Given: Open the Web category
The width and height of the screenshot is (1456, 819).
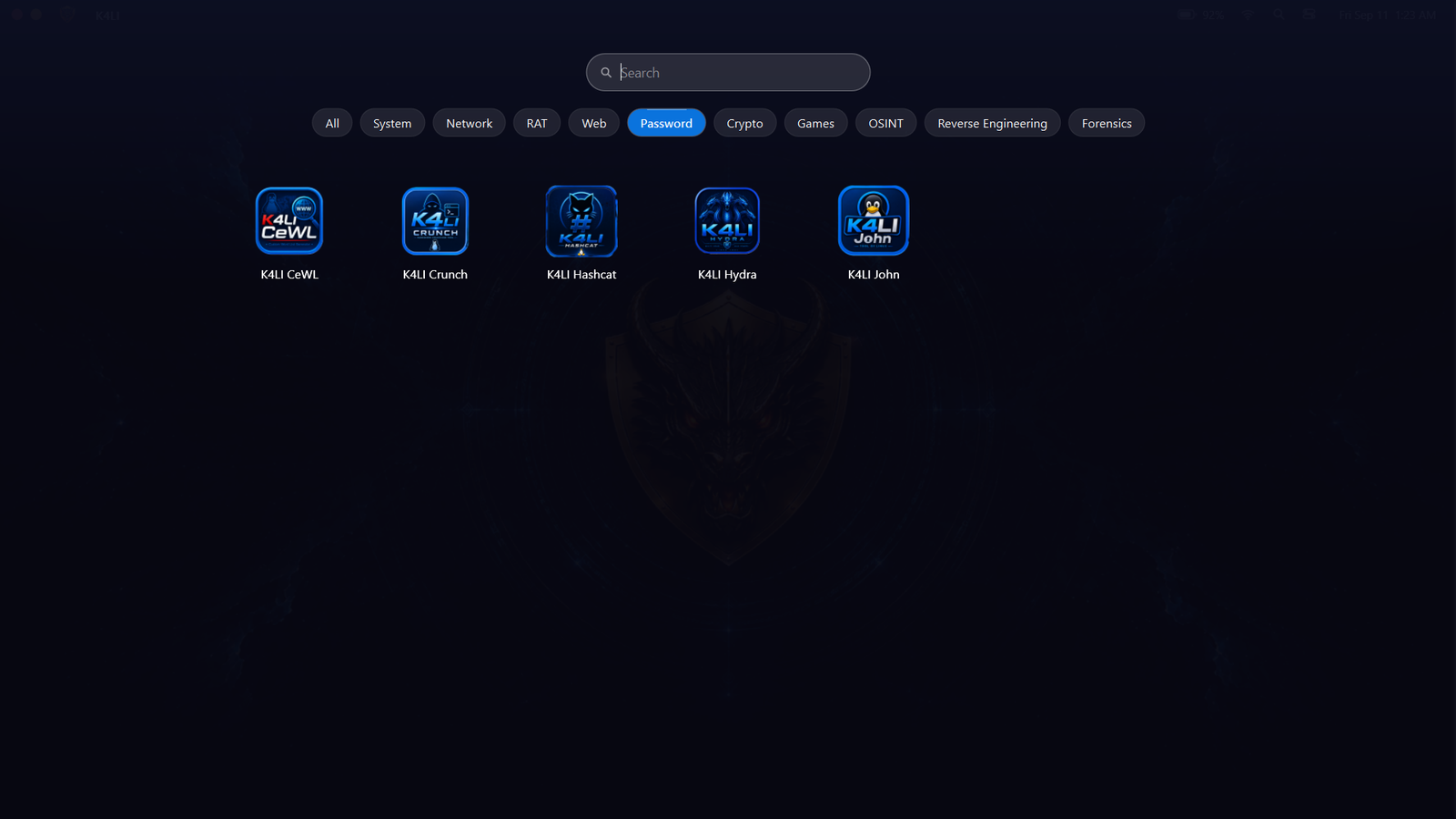Looking at the screenshot, I should coord(594,123).
